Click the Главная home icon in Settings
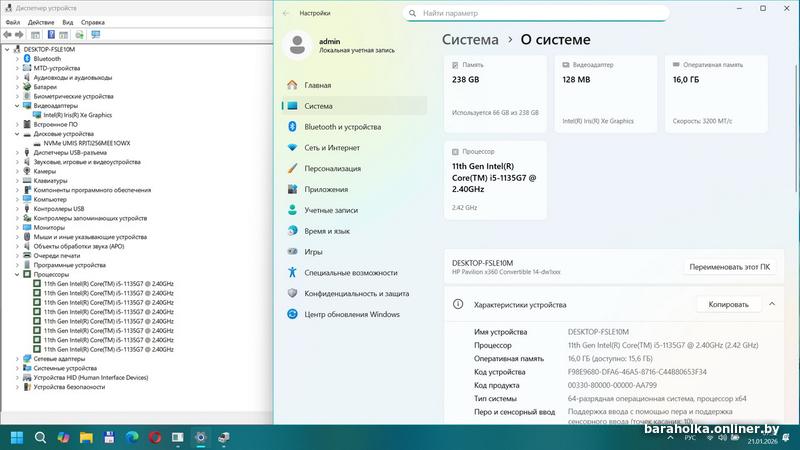 tap(292, 85)
